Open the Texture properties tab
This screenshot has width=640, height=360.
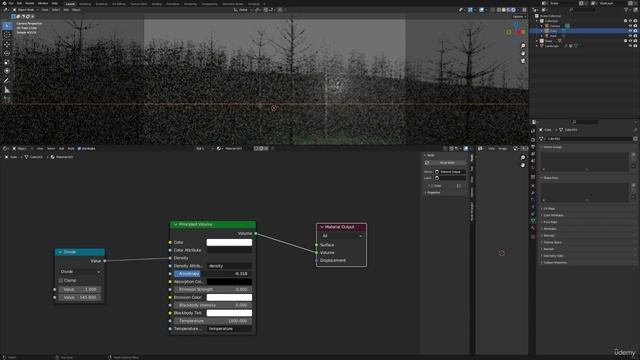point(533,236)
